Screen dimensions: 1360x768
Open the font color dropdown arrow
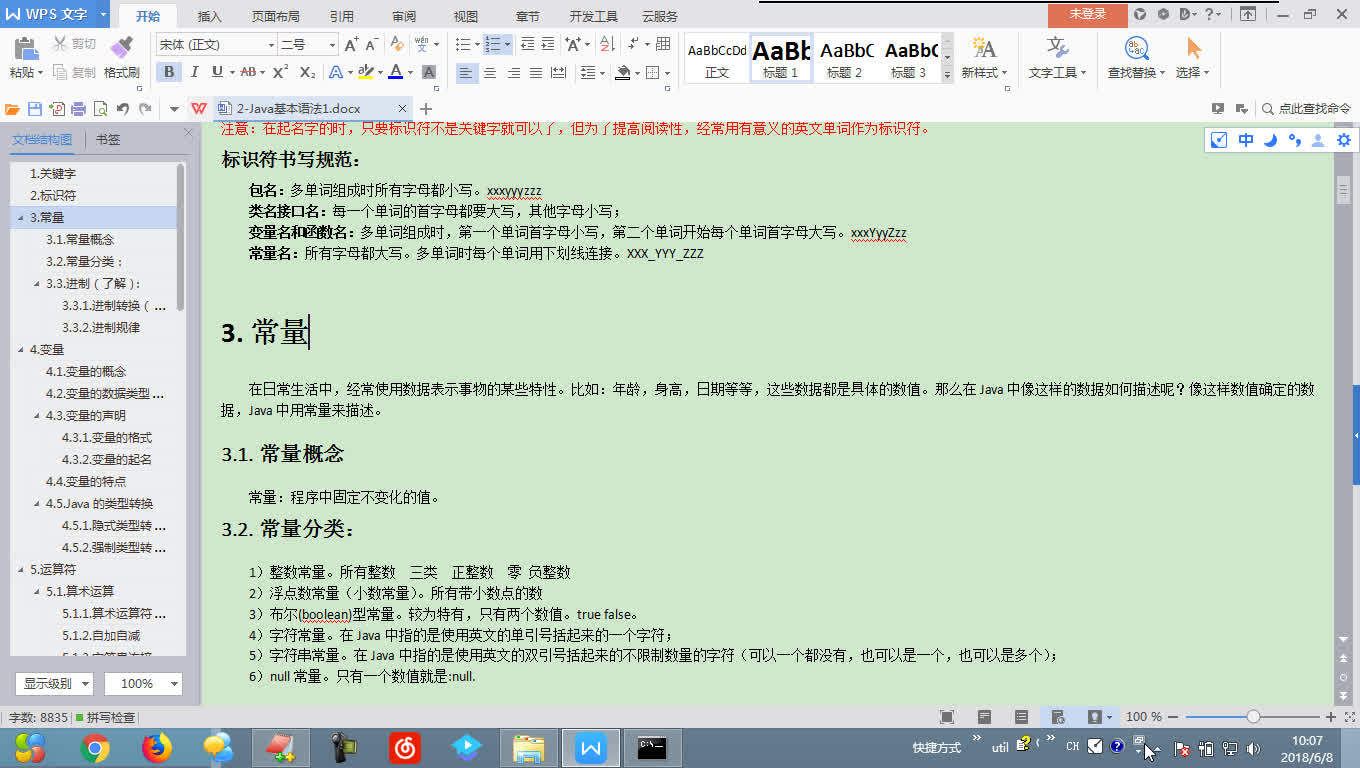click(410, 72)
